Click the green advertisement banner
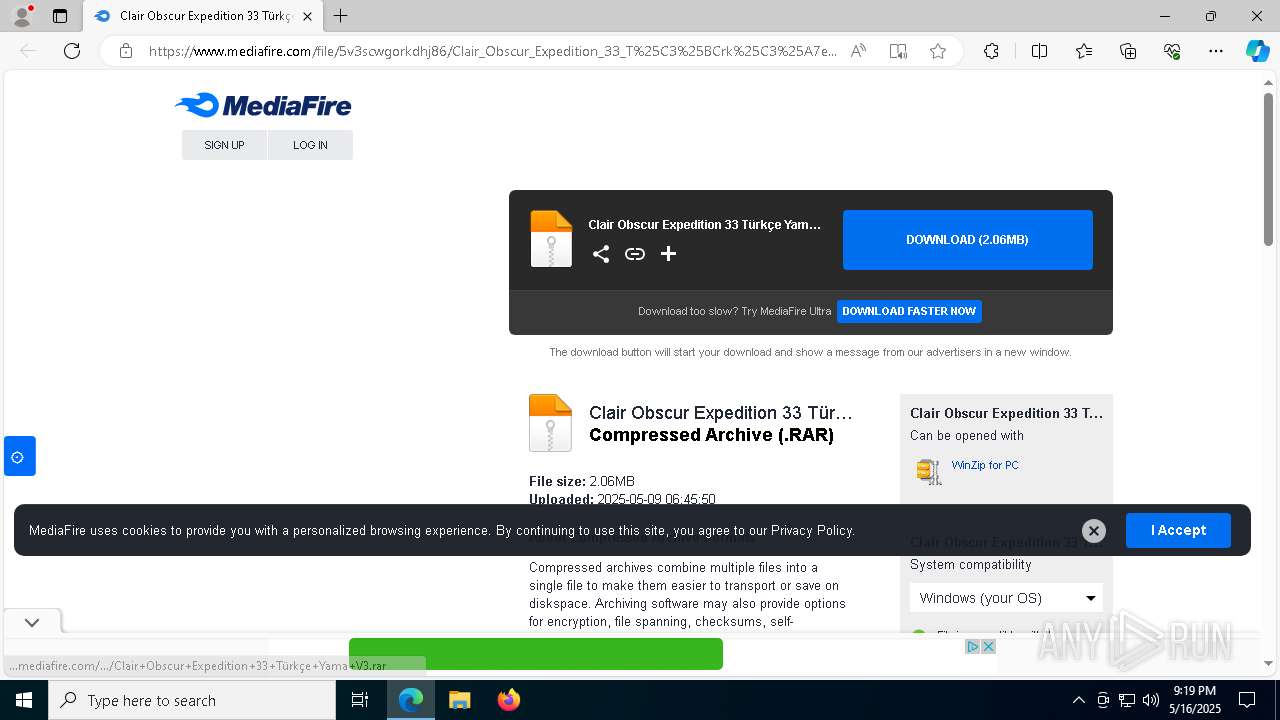 [536, 654]
